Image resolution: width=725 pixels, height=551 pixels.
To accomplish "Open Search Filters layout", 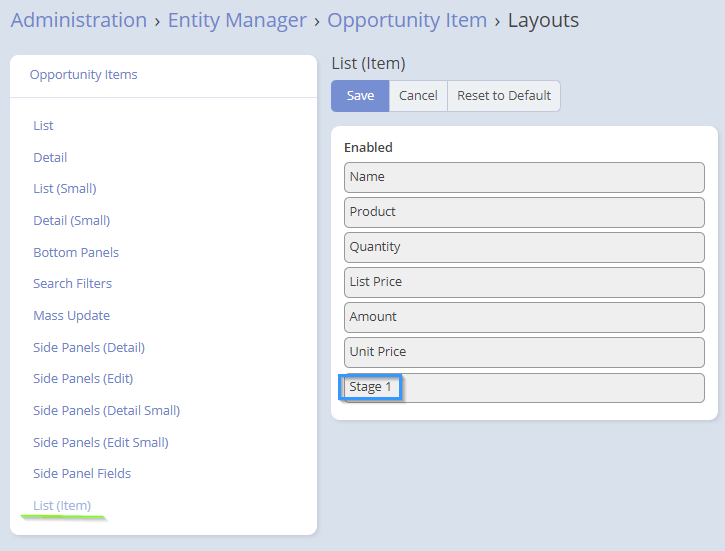I will 73,284.
